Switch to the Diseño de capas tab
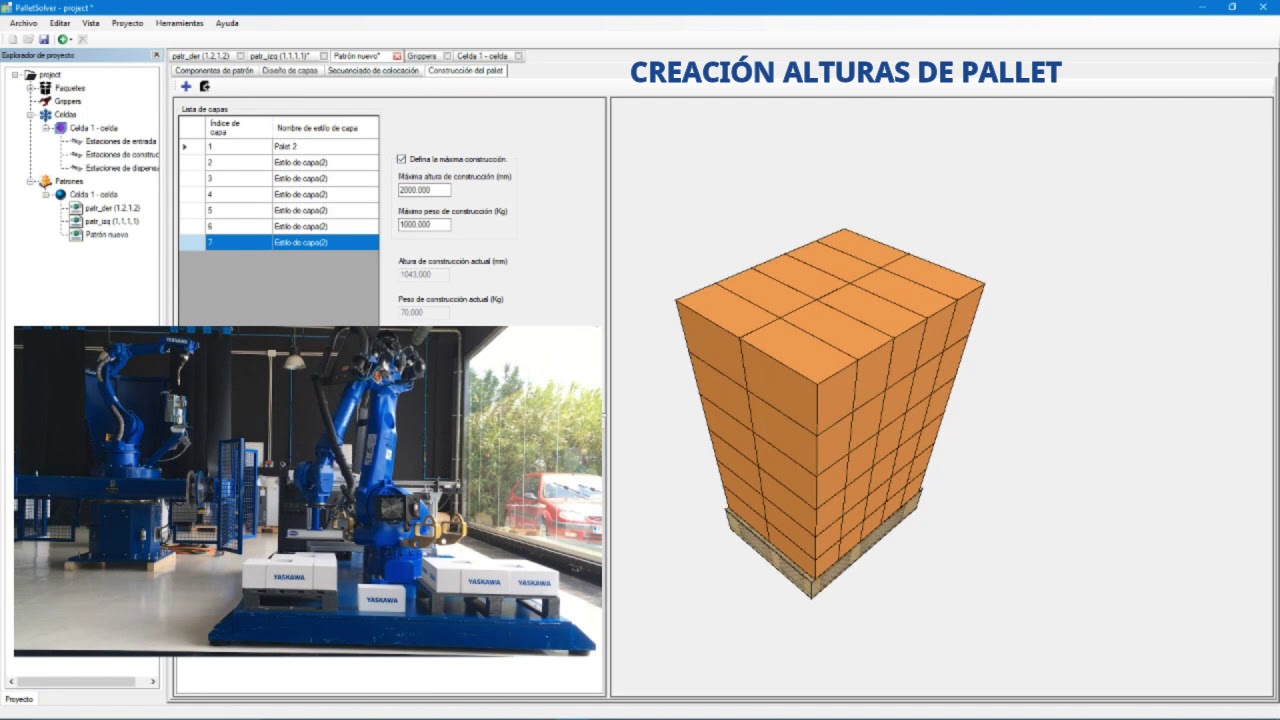The image size is (1280, 720). tap(290, 71)
